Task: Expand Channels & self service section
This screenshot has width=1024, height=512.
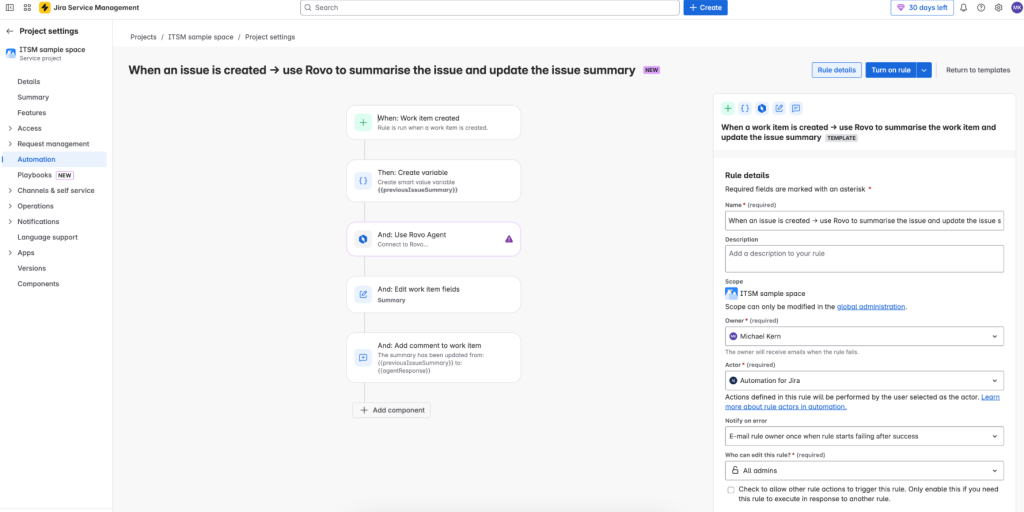Action: (x=9, y=191)
